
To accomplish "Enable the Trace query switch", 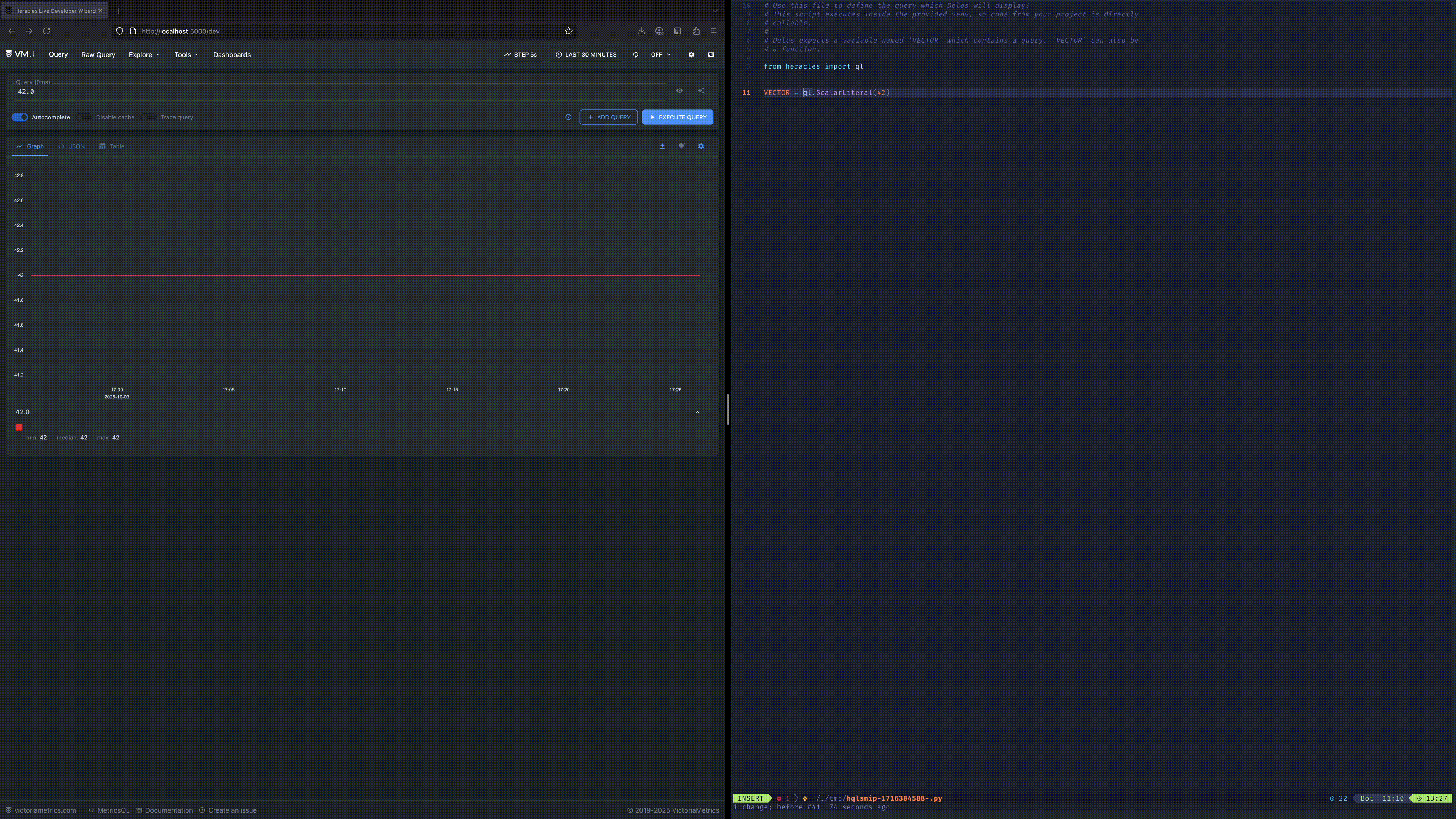I will [148, 118].
